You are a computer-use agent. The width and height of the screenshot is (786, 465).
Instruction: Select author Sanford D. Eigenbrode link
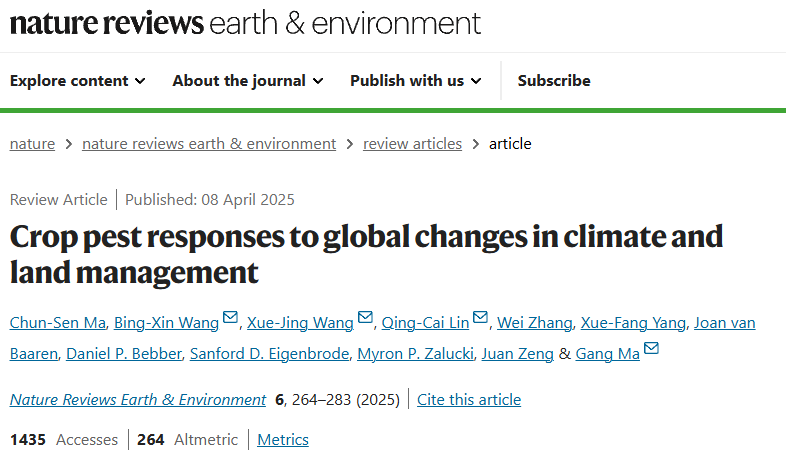[x=269, y=354]
